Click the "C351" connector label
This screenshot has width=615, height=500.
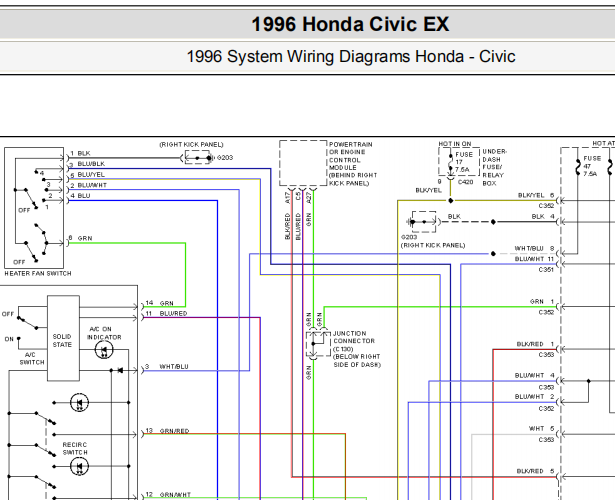tap(546, 269)
